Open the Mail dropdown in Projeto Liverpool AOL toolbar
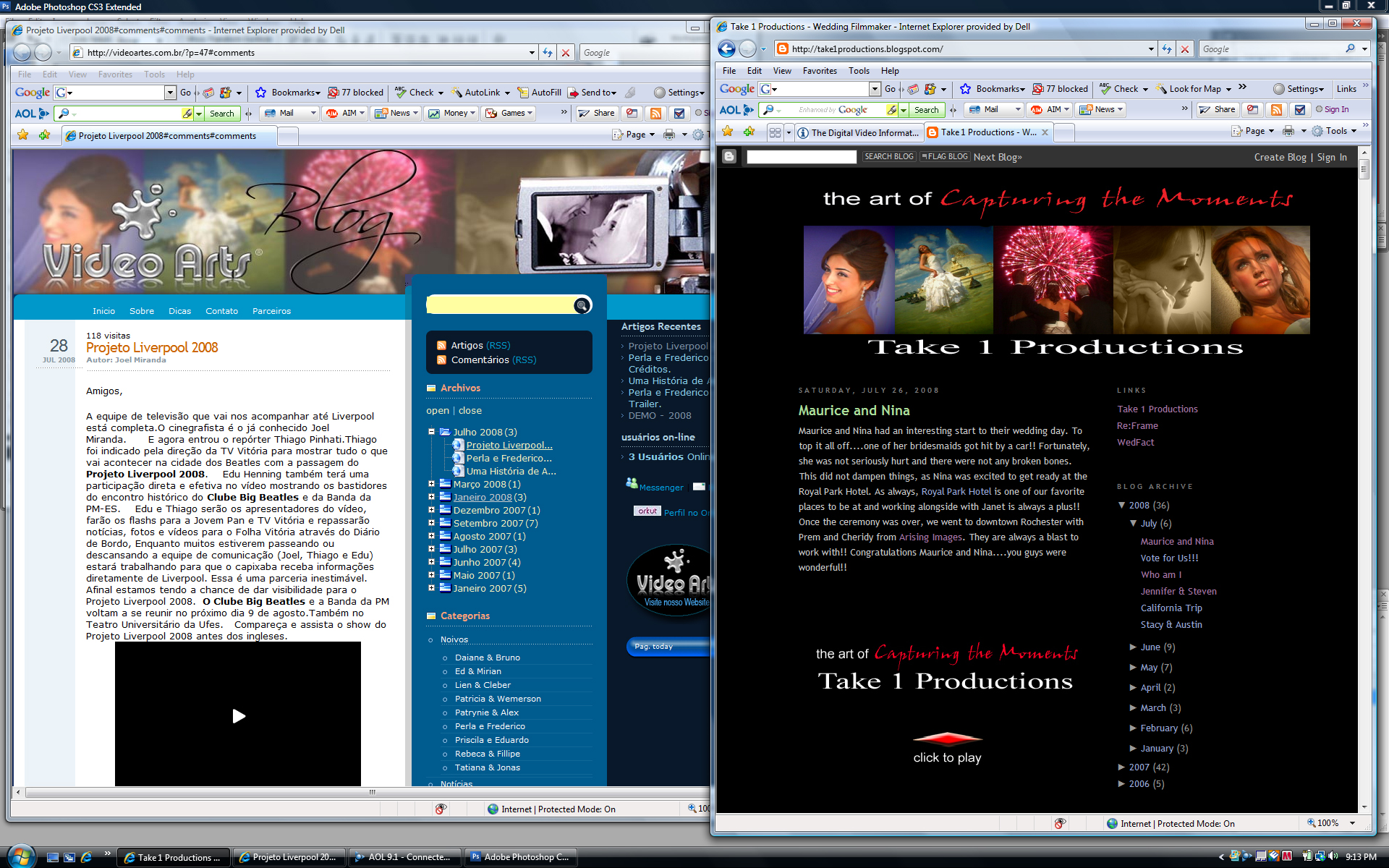This screenshot has width=1389, height=868. [314, 114]
